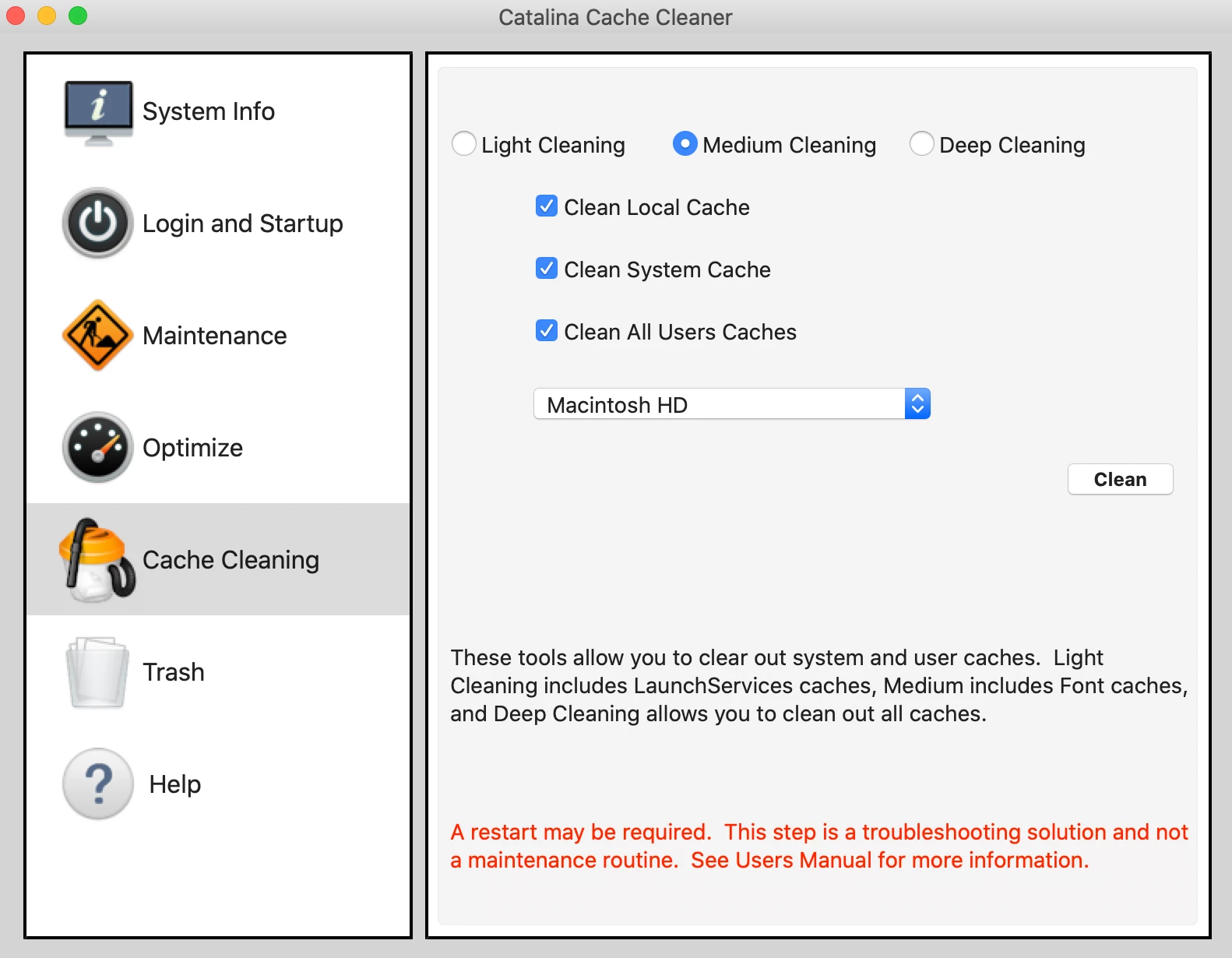Click the Clean button
Image resolution: width=1232 pixels, height=958 pixels.
point(1120,479)
